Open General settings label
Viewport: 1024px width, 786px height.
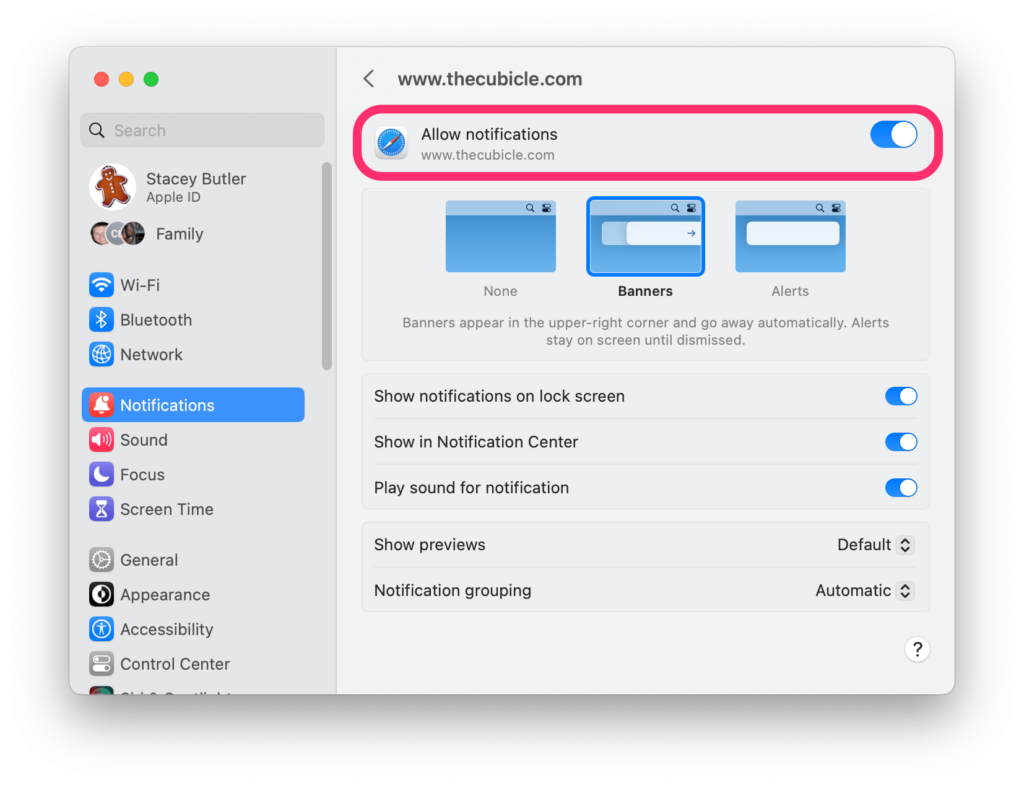pos(149,560)
